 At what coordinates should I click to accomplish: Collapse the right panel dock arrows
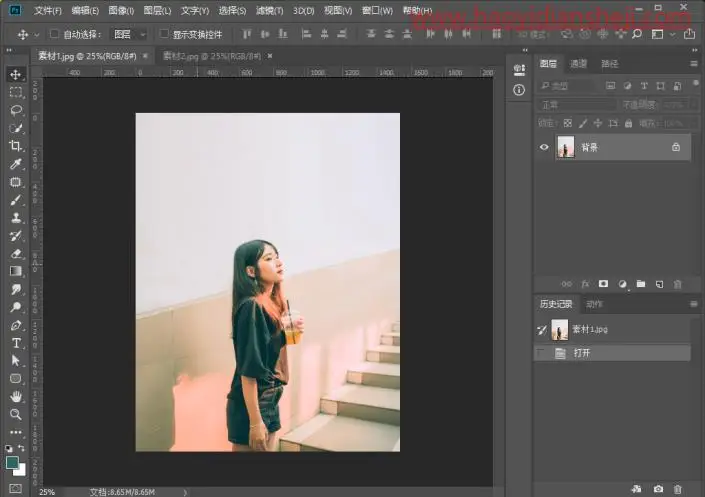coord(694,50)
